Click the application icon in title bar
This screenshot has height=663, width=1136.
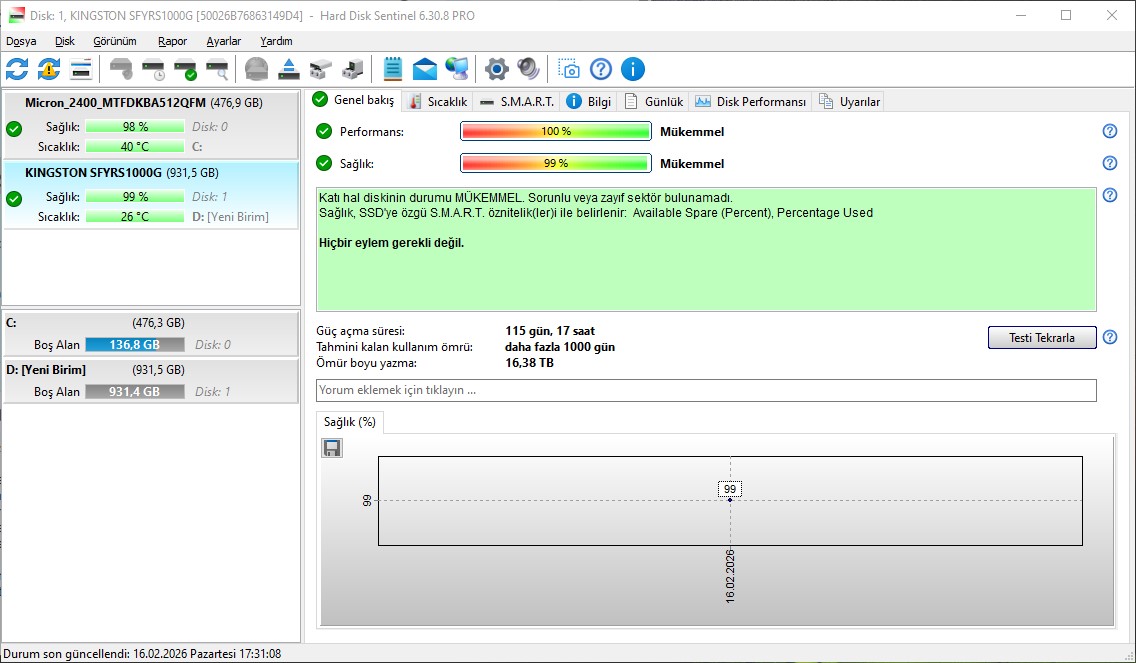click(16, 15)
